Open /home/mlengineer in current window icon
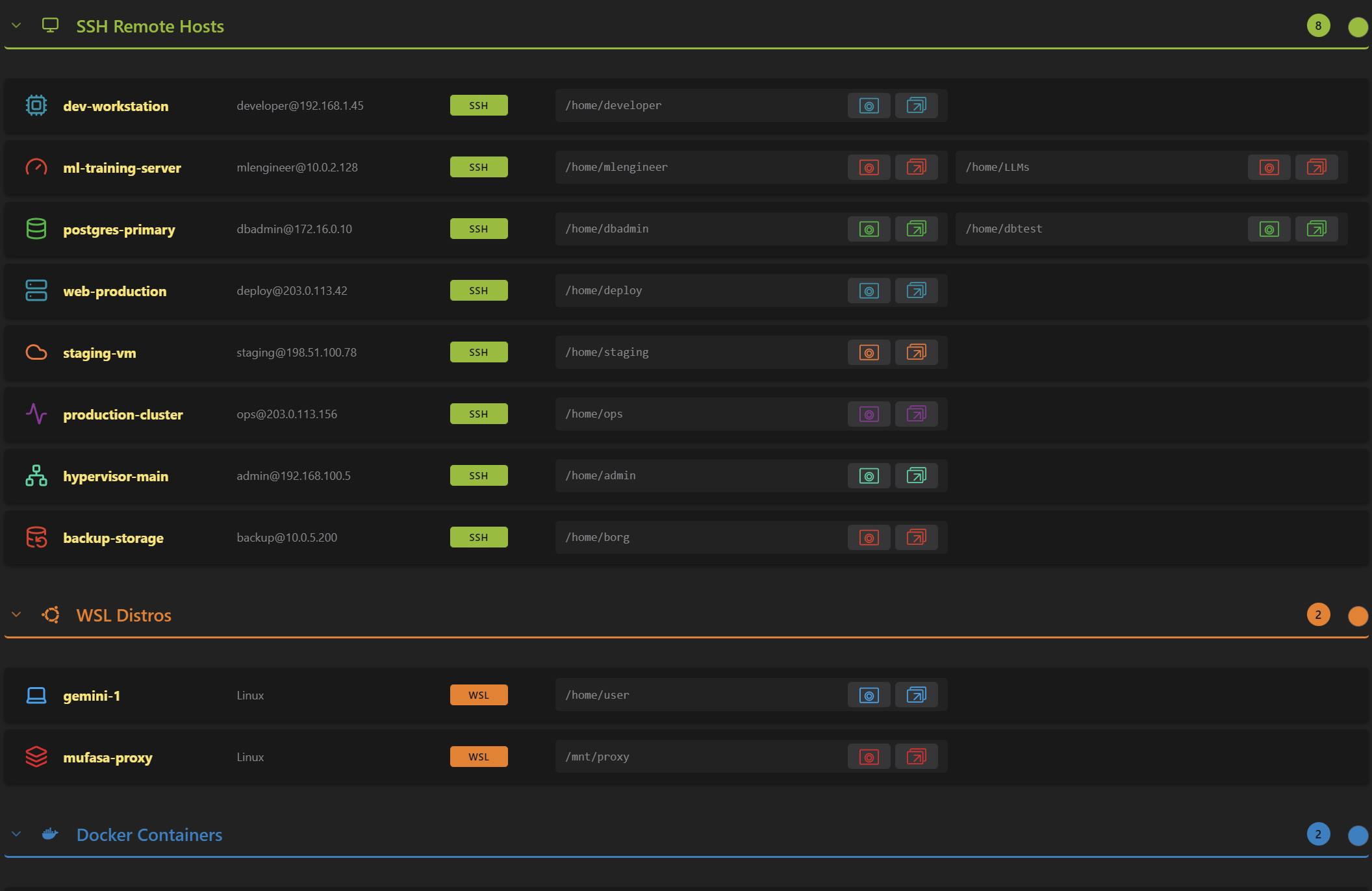Image resolution: width=1372 pixels, height=891 pixels. (869, 168)
